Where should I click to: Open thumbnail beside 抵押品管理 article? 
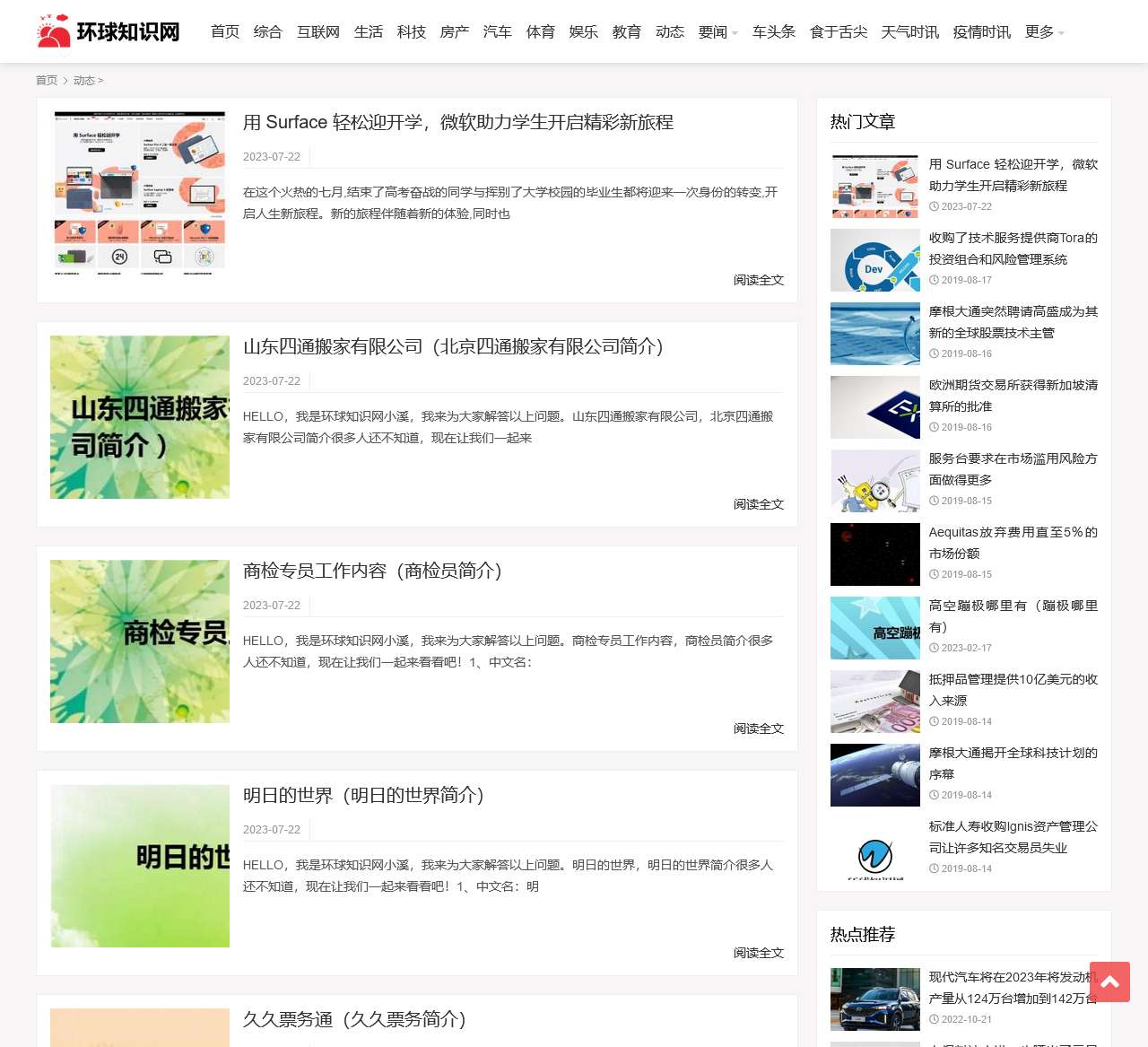pos(875,702)
